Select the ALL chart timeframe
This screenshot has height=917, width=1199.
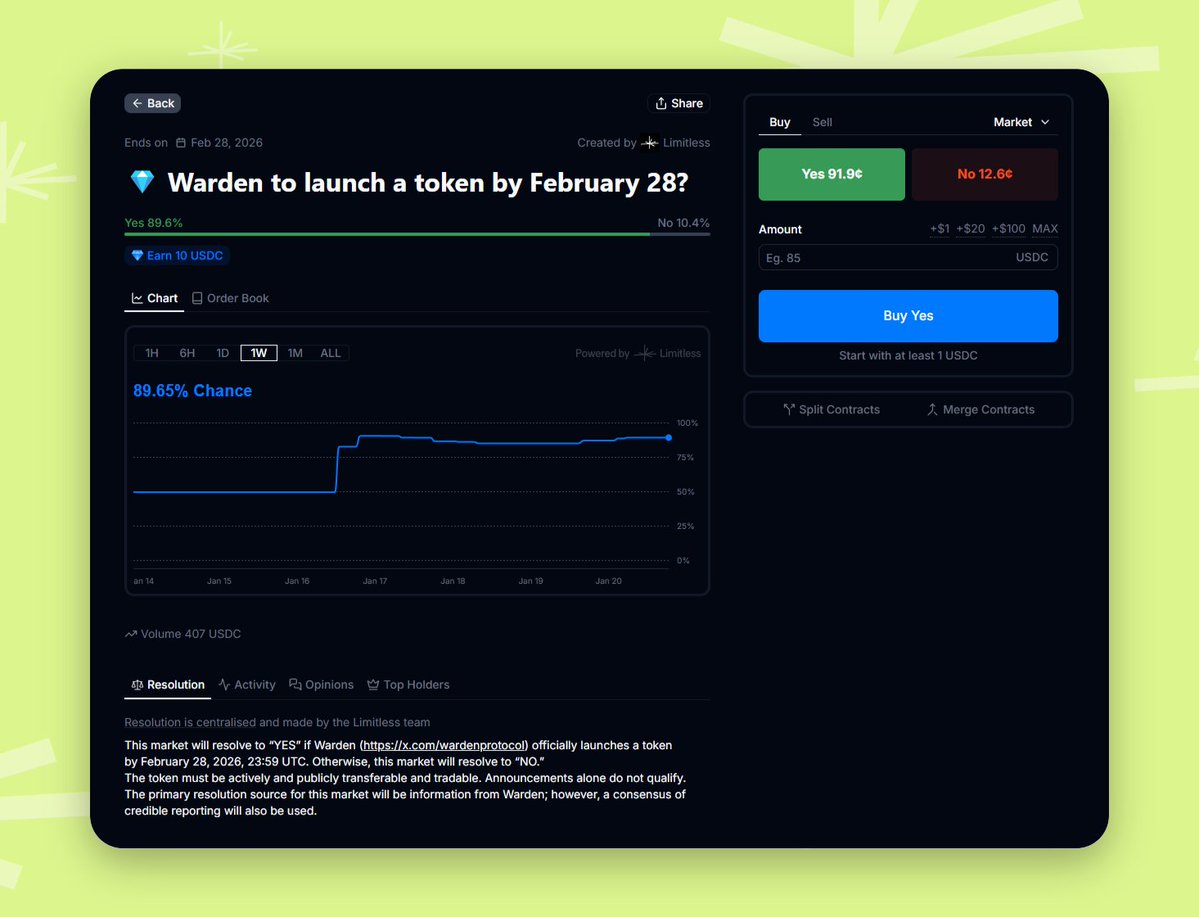click(330, 353)
